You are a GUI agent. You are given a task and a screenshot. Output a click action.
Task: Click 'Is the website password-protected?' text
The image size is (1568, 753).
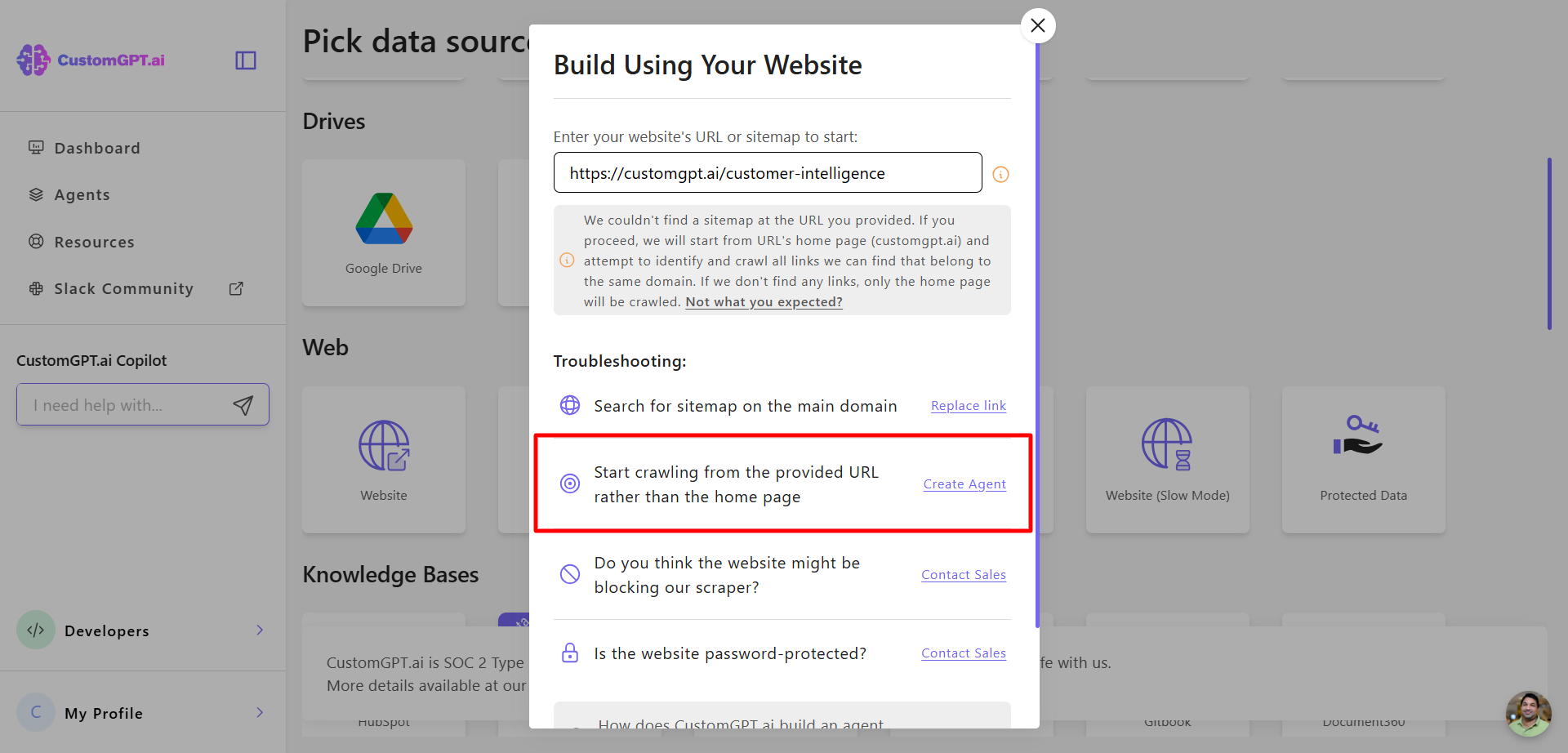pyautogui.click(x=730, y=653)
